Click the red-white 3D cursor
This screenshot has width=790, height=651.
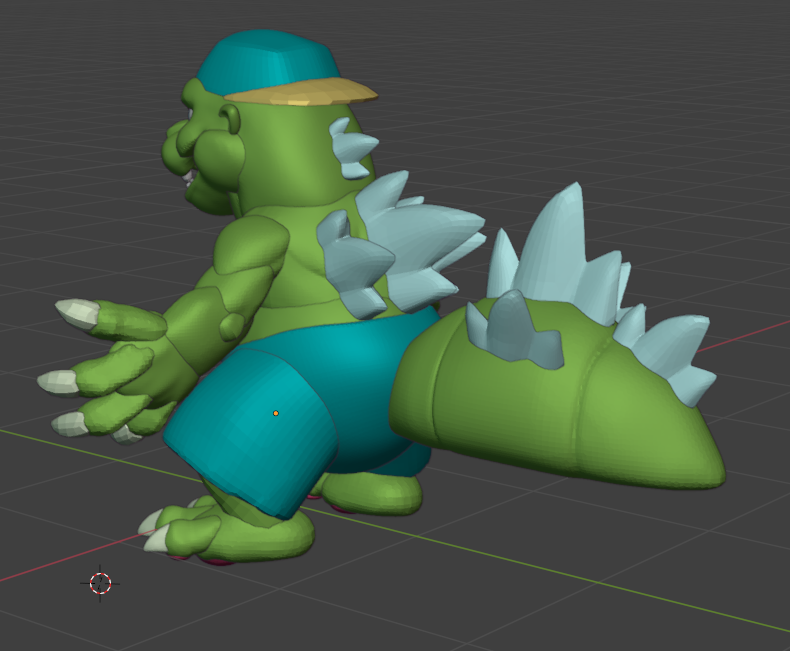(x=100, y=583)
